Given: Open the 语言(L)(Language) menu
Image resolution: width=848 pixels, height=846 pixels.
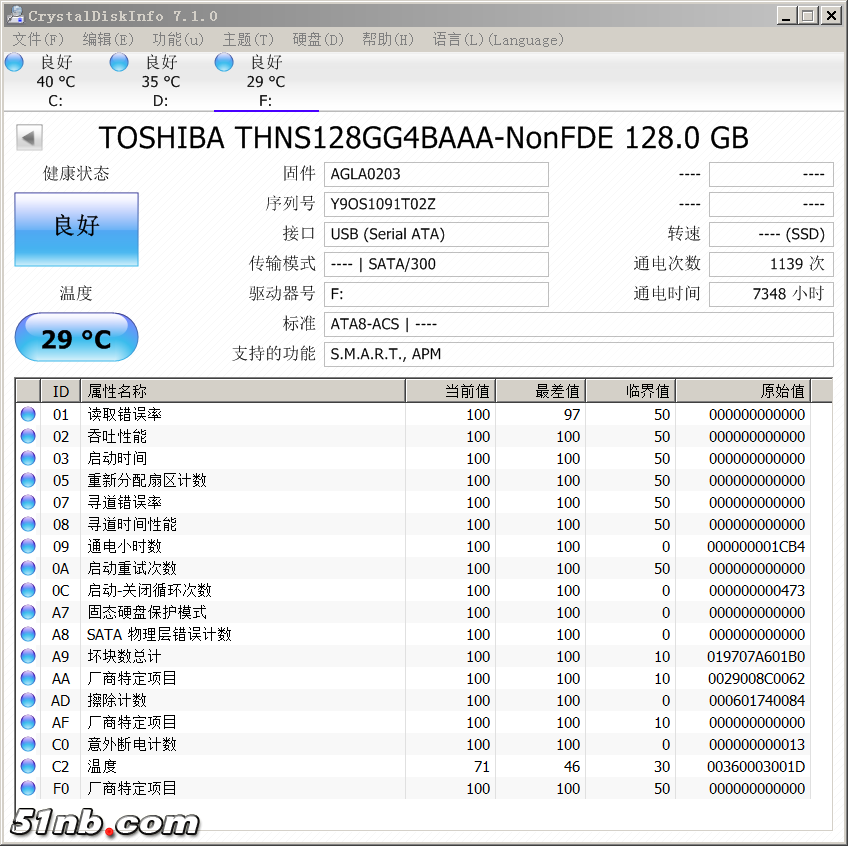Looking at the screenshot, I should (497, 40).
